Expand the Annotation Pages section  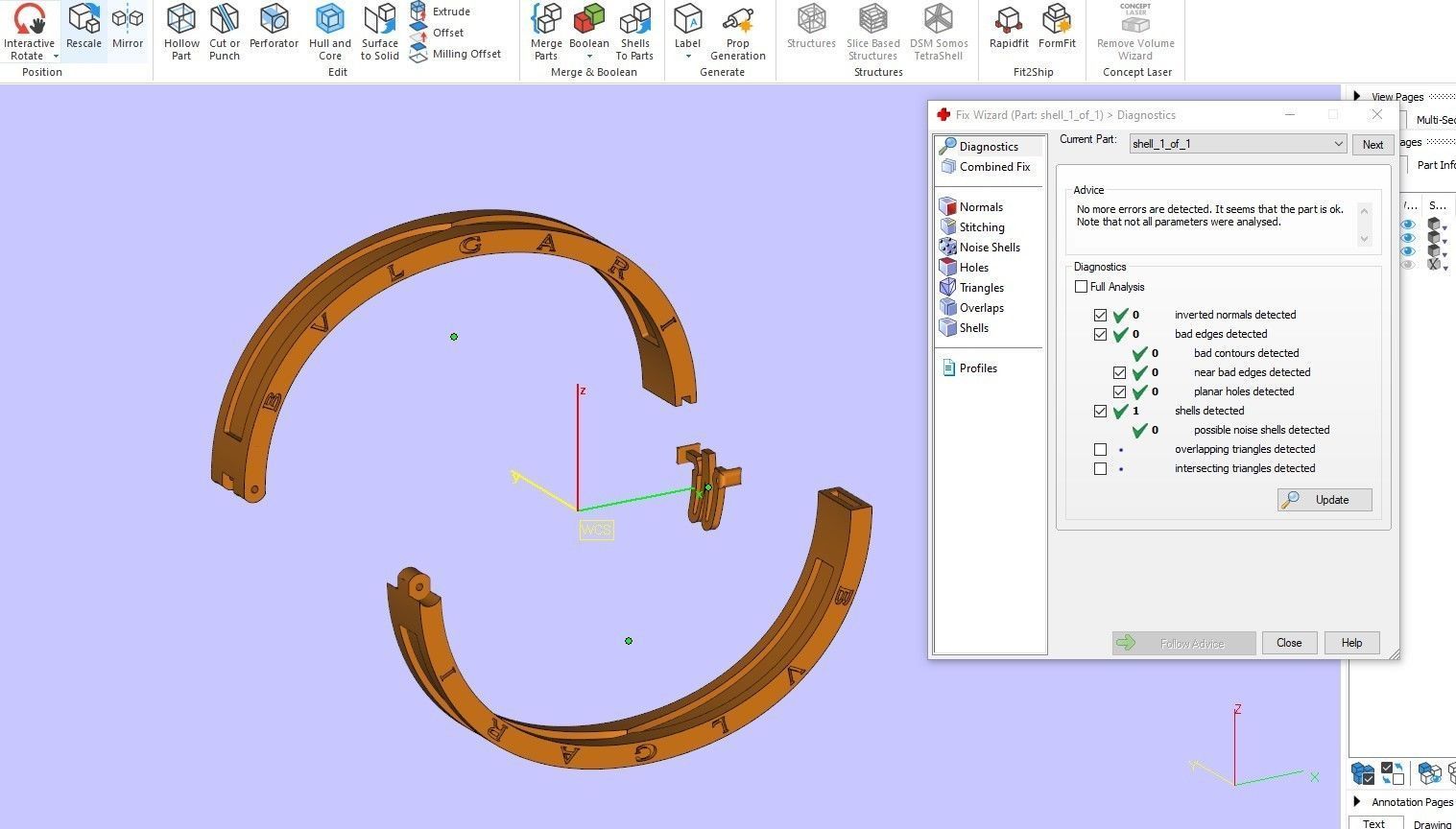pyautogui.click(x=1356, y=801)
